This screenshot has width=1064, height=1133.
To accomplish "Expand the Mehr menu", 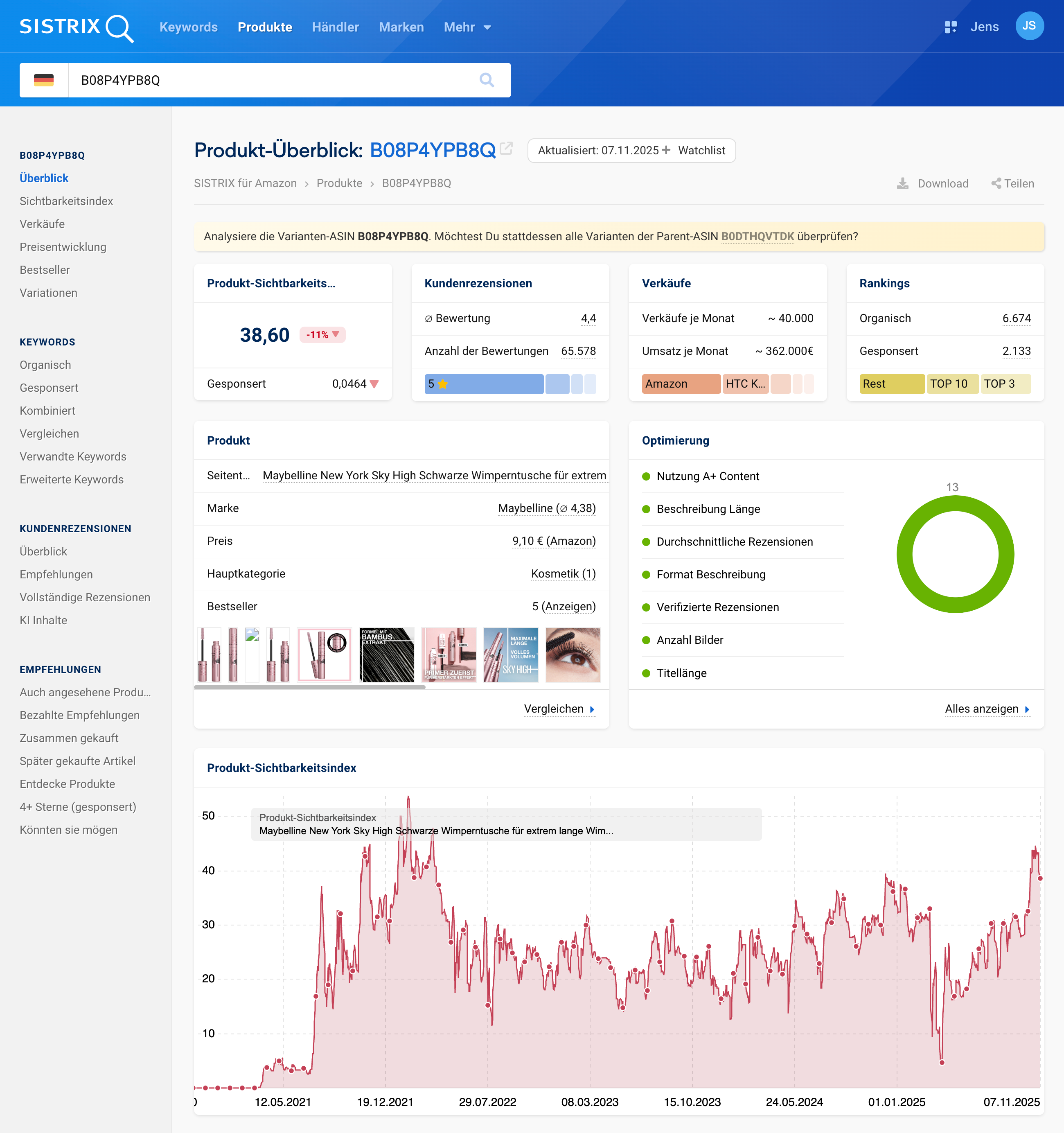I will 467,27.
